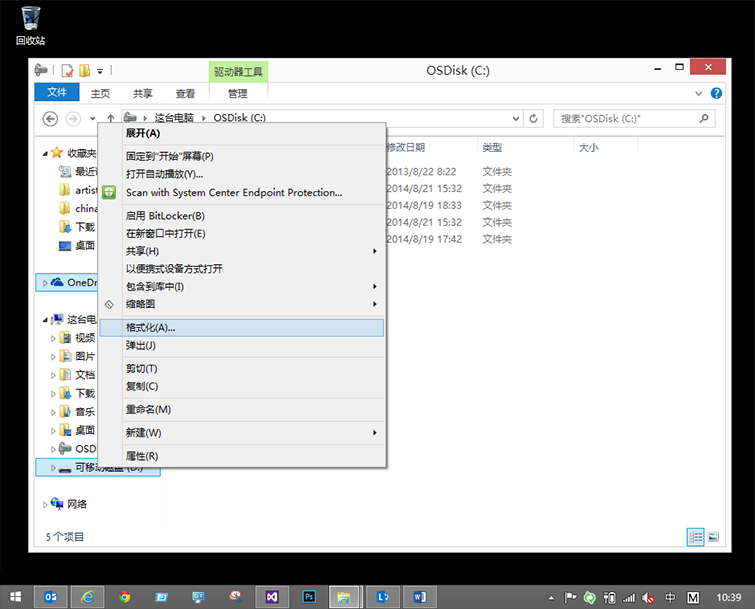
Task: Collapse the 这台电脑 tree node
Action: pos(45,320)
